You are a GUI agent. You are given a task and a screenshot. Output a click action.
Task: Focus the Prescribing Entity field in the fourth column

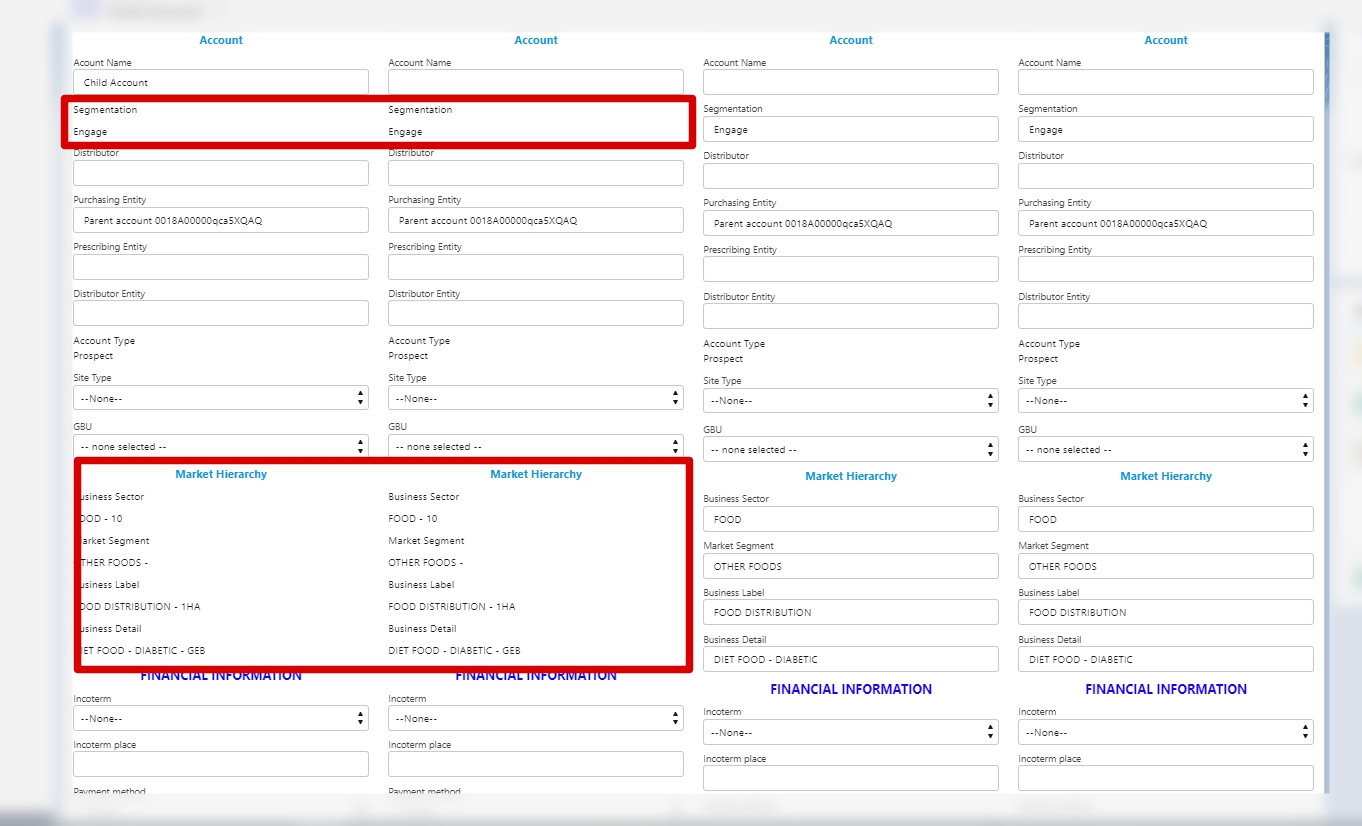[1166, 269]
